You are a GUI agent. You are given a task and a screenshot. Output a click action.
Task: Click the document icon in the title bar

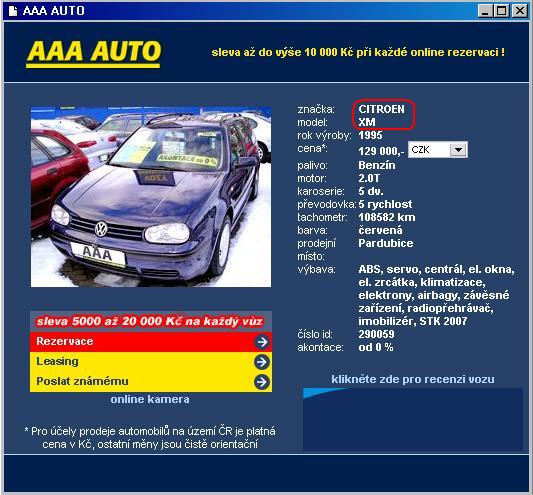[13, 11]
